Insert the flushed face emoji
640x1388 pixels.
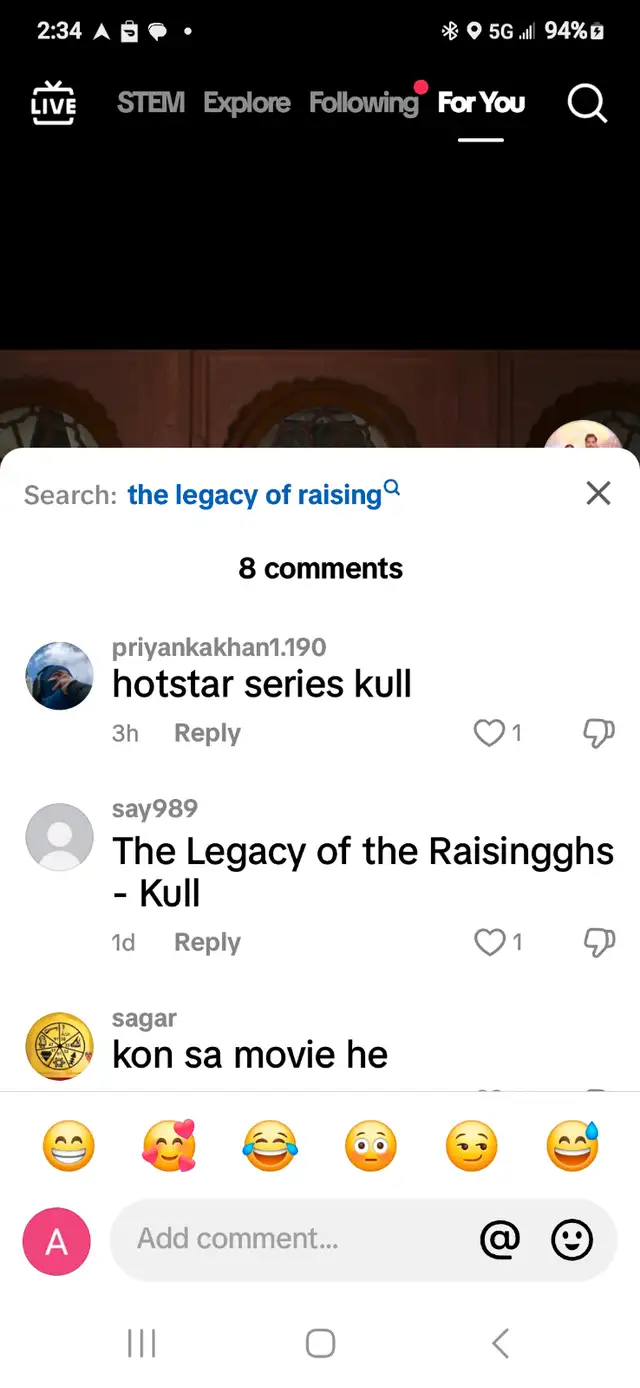(371, 1146)
